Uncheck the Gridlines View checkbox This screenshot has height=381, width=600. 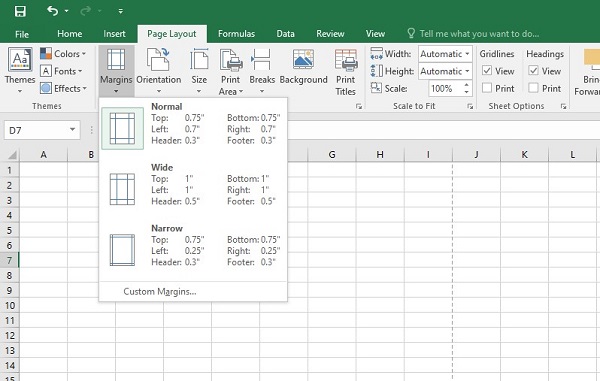[x=487, y=71]
